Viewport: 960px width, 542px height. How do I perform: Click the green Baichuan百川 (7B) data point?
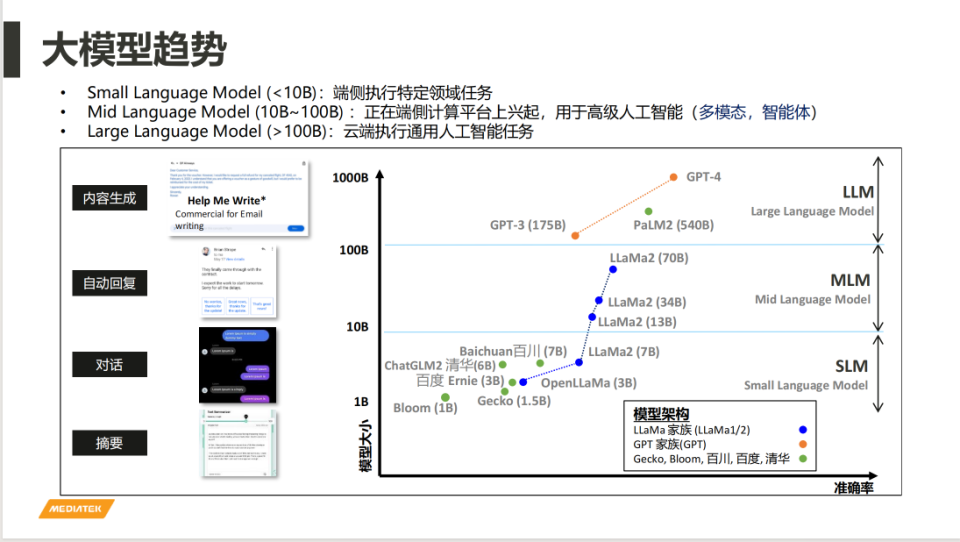point(540,363)
